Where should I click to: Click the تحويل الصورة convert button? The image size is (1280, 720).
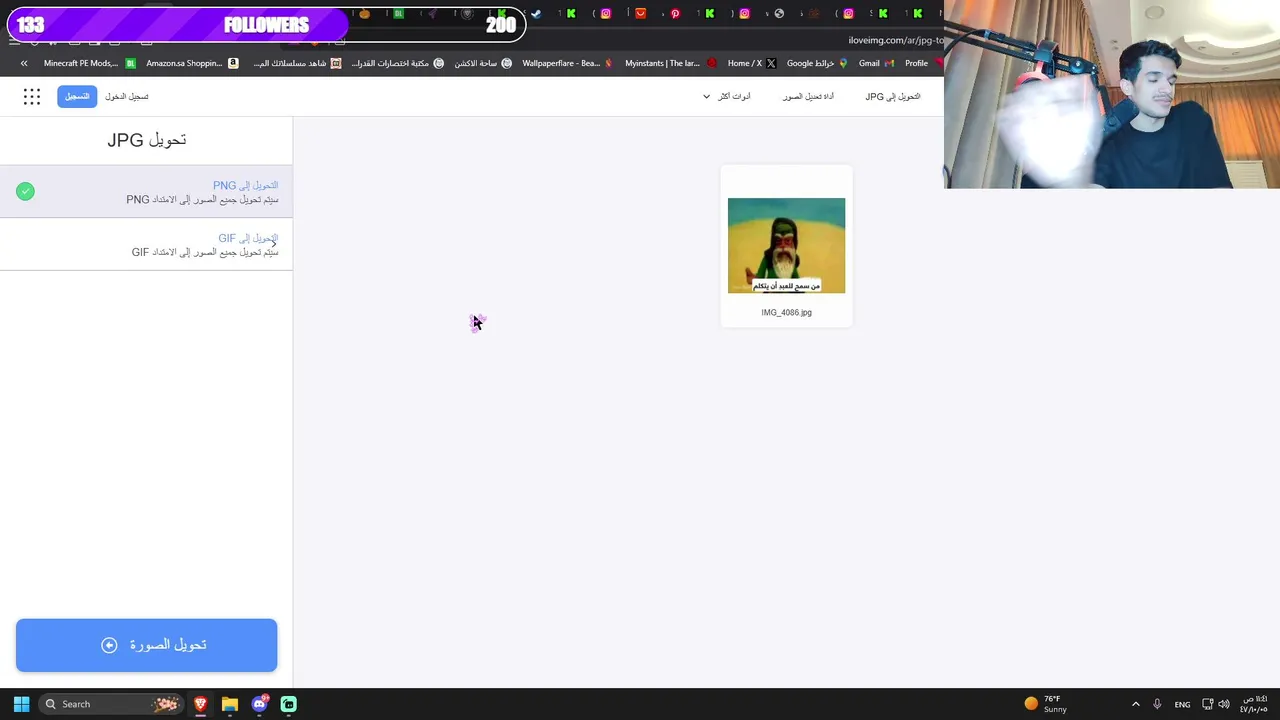[146, 645]
